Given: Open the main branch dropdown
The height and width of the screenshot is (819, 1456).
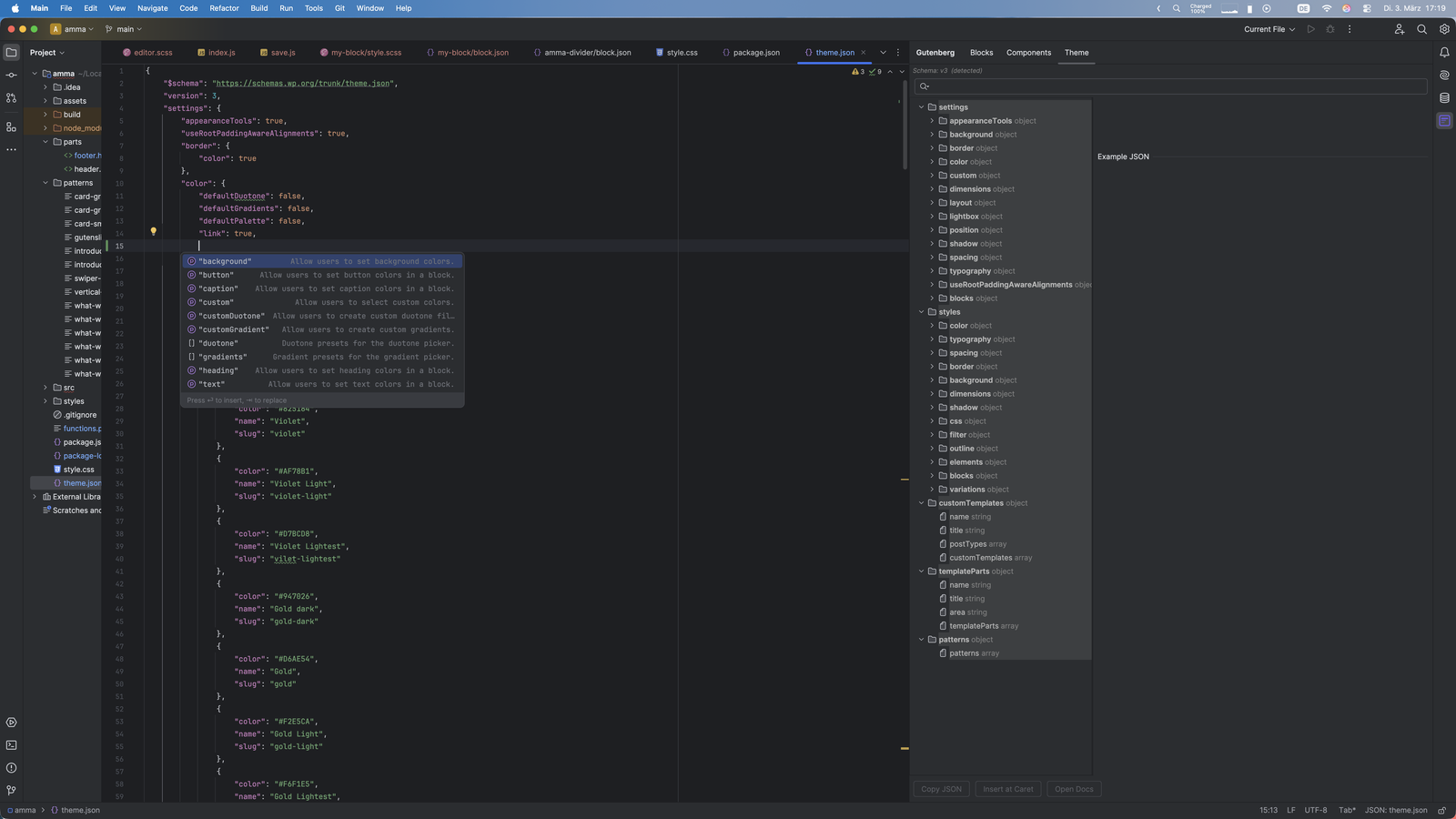Looking at the screenshot, I should pyautogui.click(x=124, y=29).
